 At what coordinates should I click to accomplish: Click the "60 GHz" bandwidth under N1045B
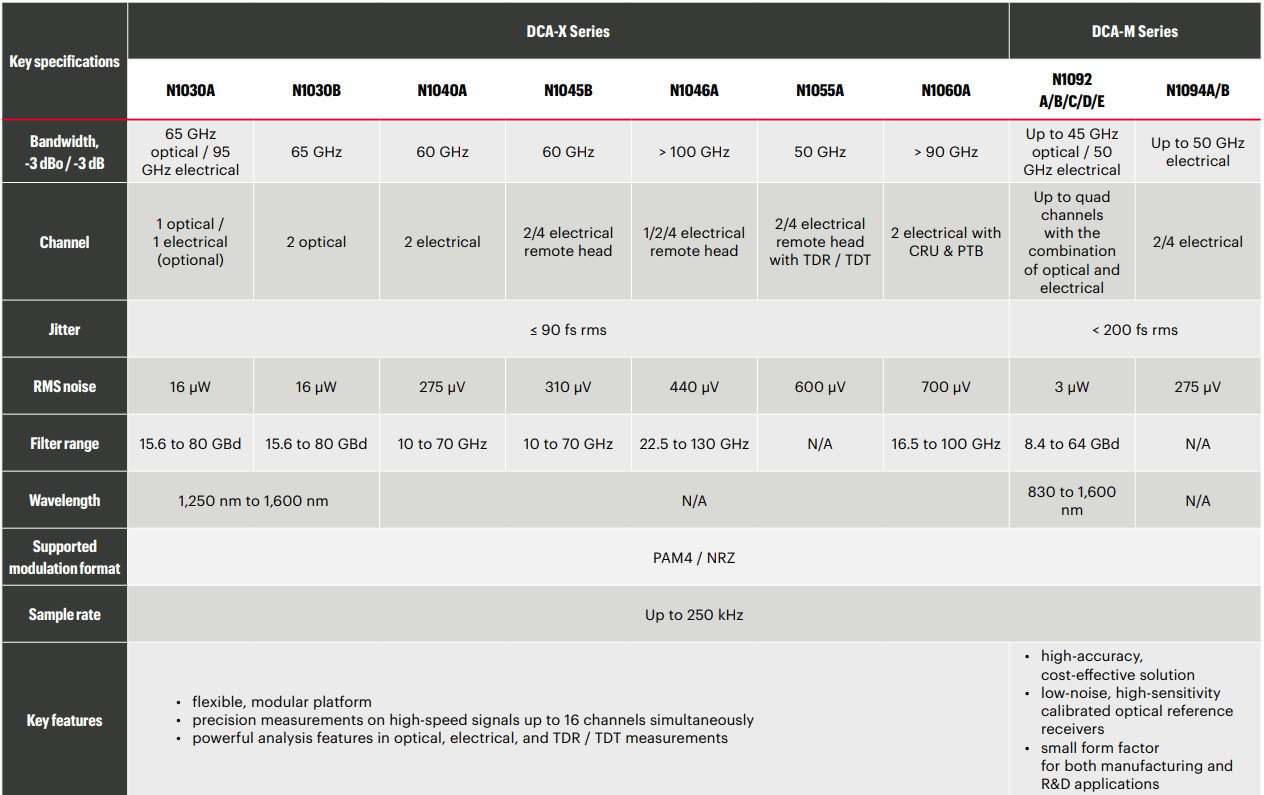(x=568, y=152)
